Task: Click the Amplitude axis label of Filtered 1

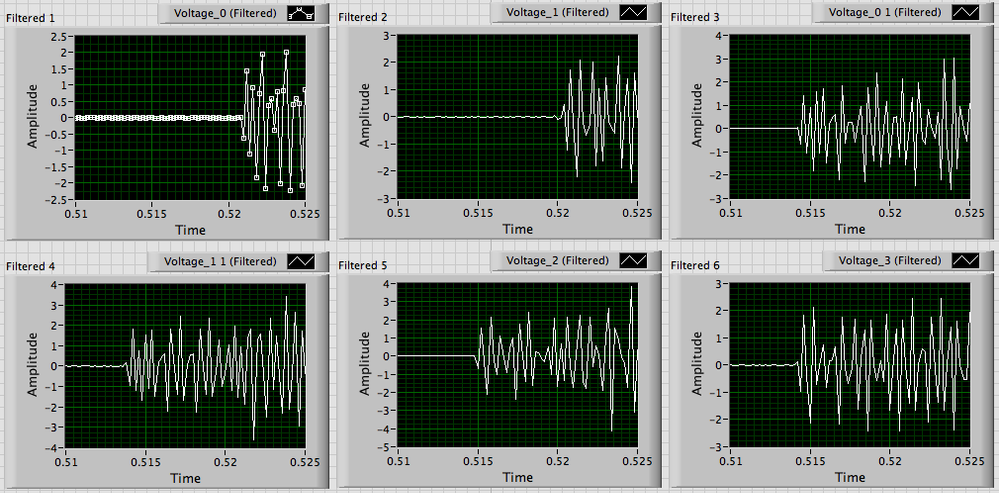Action: click(32, 117)
